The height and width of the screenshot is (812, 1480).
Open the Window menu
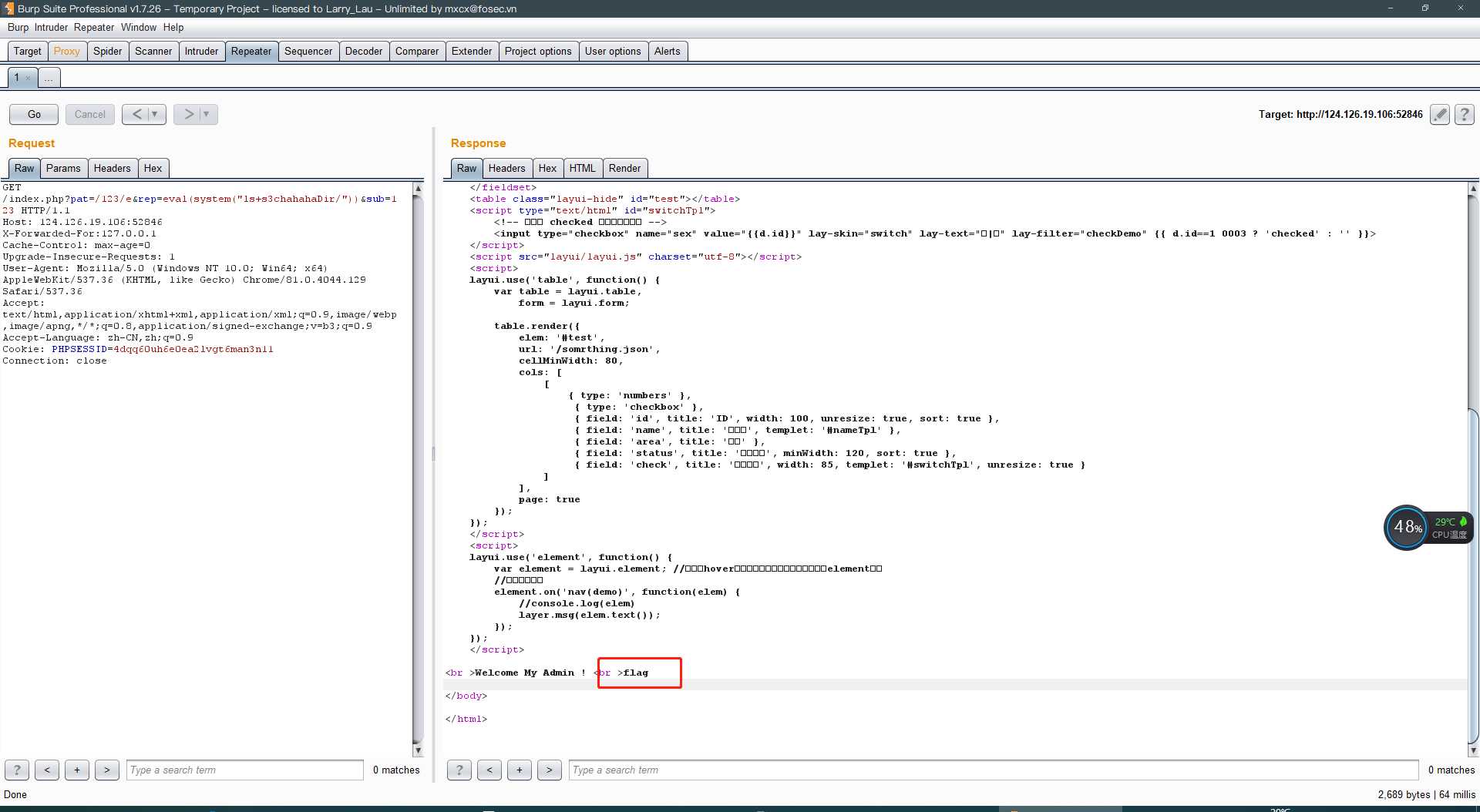pyautogui.click(x=139, y=27)
